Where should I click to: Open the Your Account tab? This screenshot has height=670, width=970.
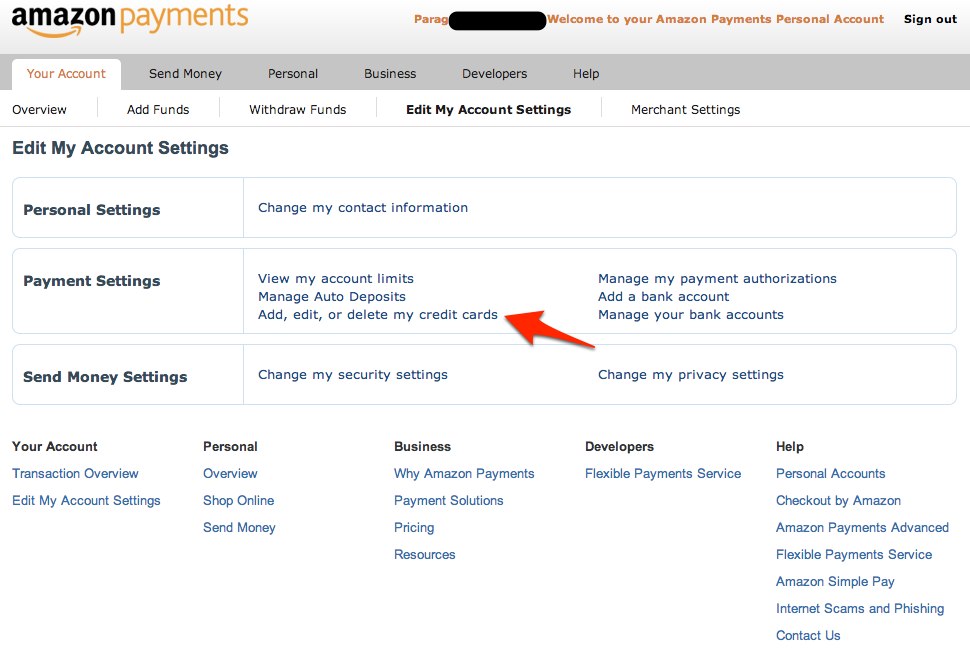click(x=66, y=74)
